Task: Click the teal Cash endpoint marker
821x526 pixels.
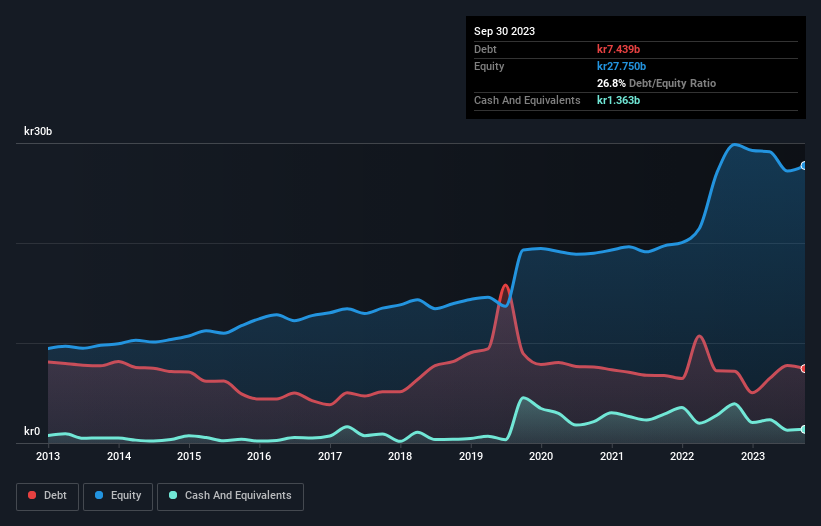Action: [804, 429]
